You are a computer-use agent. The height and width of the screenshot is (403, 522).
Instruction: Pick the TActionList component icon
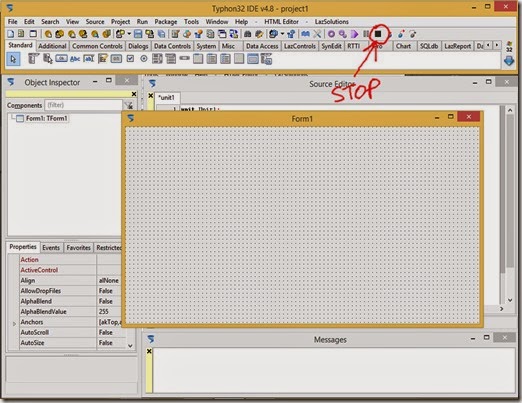(x=266, y=59)
